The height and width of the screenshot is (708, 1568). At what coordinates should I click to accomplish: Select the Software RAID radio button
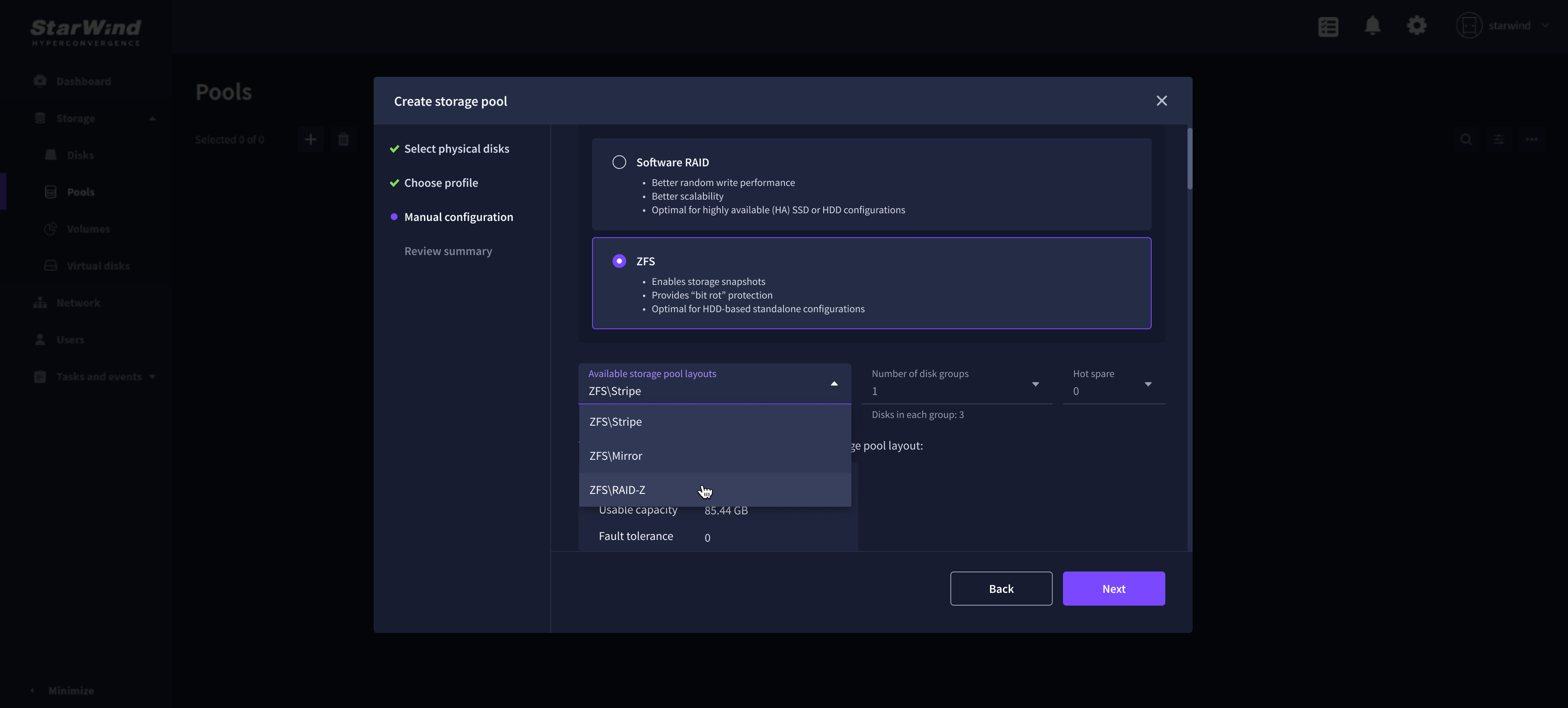(618, 162)
